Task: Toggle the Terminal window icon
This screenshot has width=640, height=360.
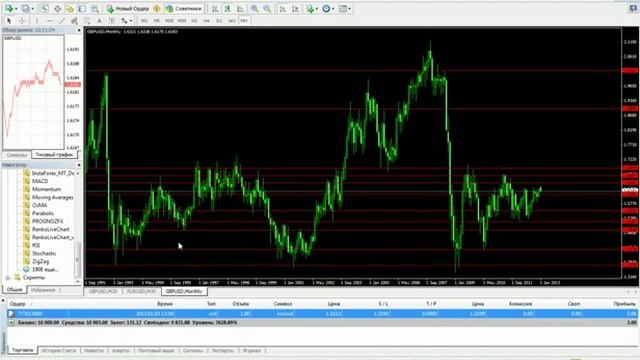Action: (x=82, y=9)
